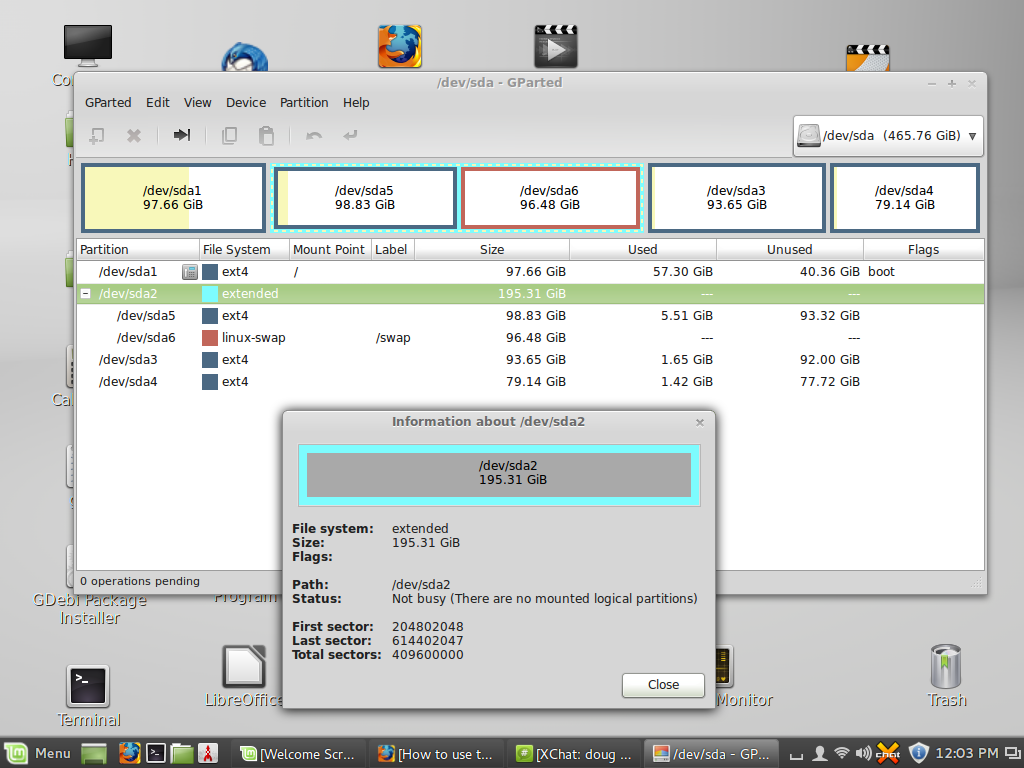Open the Trash desktop icon
1024x768 pixels.
coord(946,666)
